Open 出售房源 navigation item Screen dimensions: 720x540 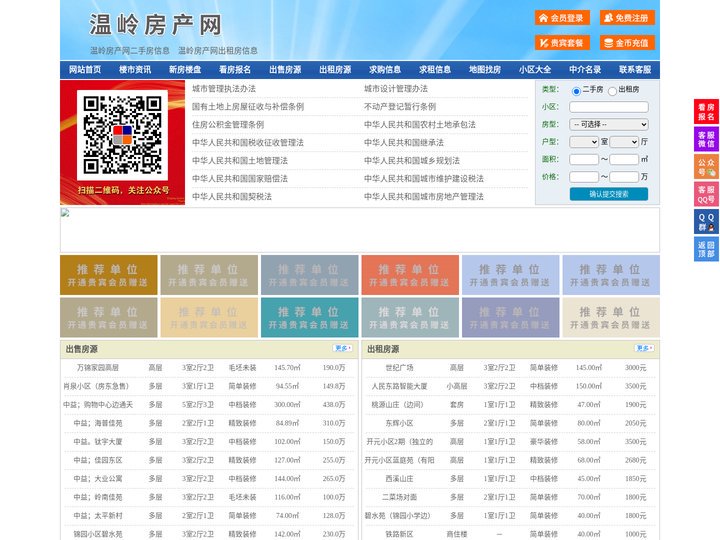click(285, 70)
